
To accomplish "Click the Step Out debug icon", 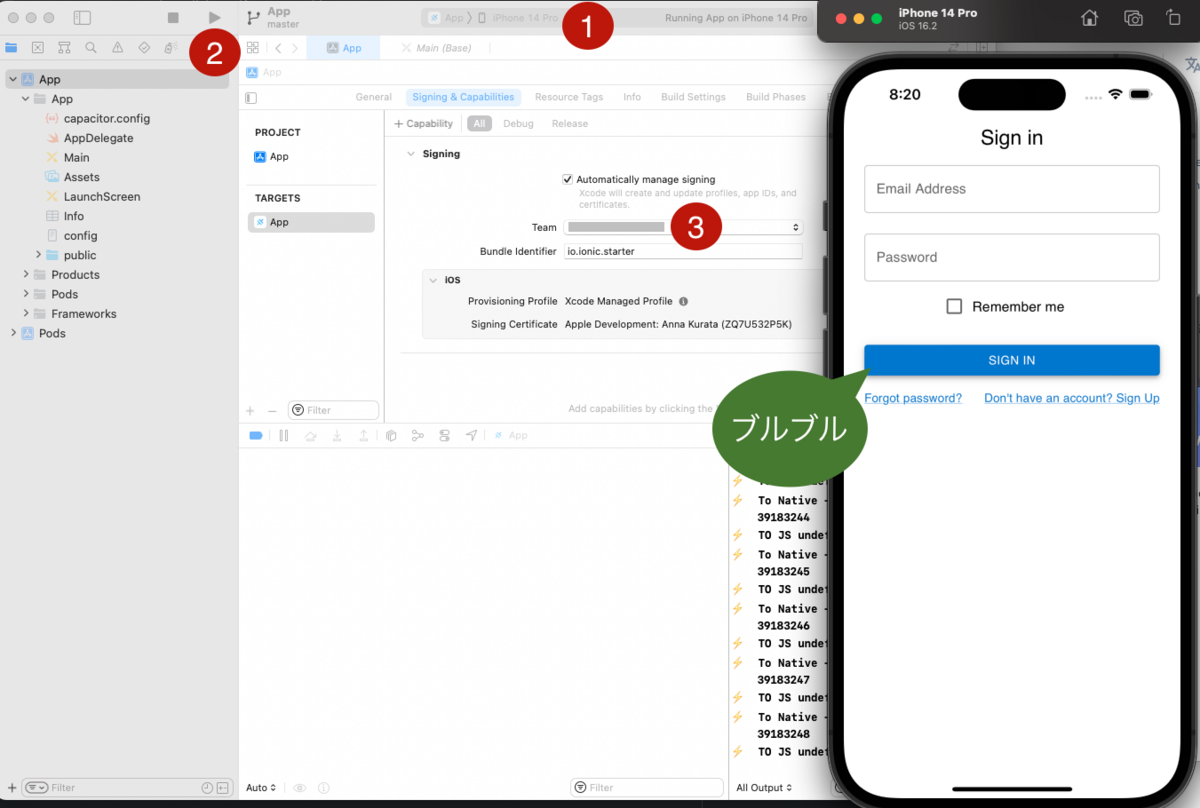I will point(363,435).
